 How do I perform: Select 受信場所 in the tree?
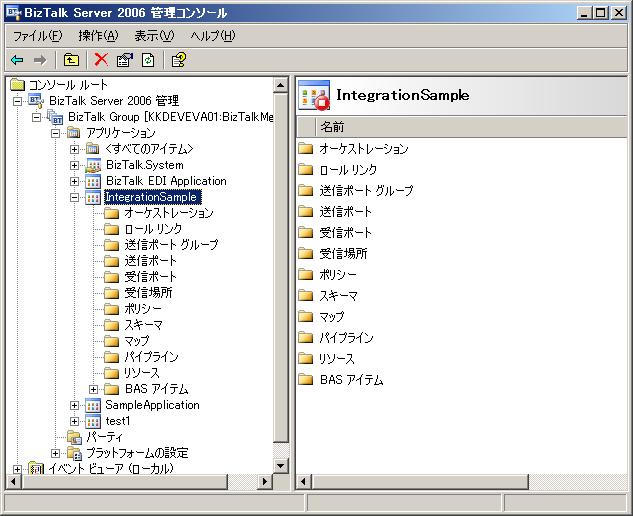pyautogui.click(x=148, y=293)
